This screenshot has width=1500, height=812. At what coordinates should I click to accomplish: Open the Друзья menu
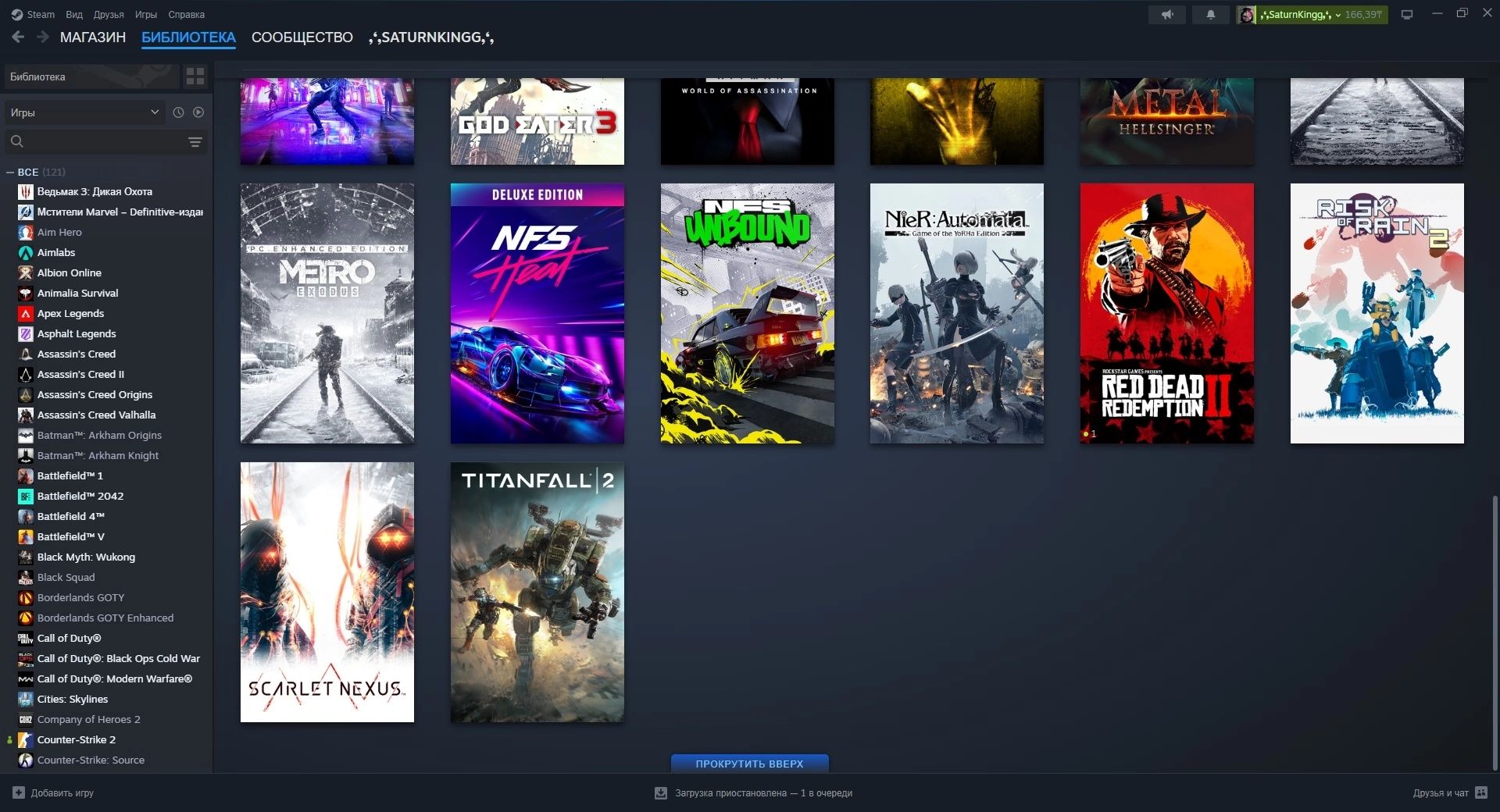[109, 14]
